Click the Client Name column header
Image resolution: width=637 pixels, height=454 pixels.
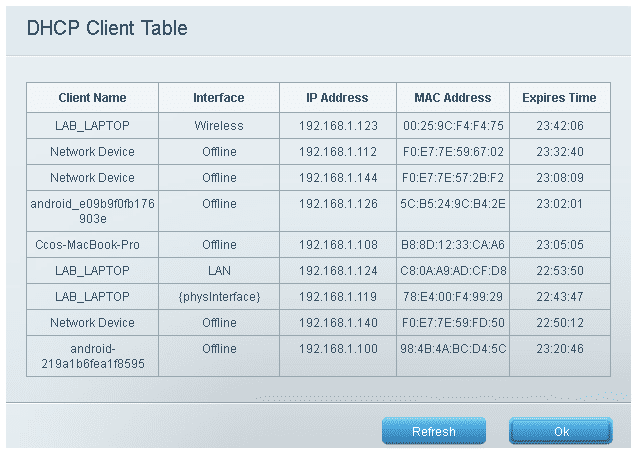(92, 98)
